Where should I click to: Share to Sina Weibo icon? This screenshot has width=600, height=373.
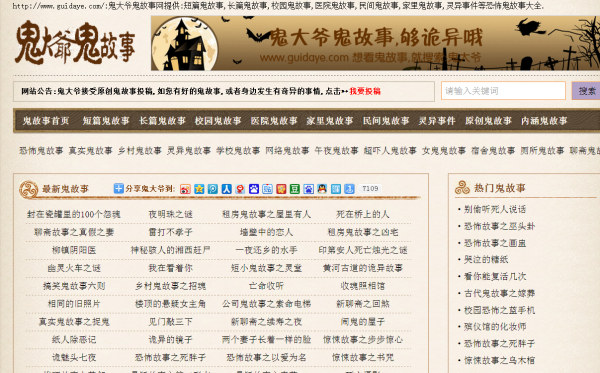pyautogui.click(x=185, y=189)
